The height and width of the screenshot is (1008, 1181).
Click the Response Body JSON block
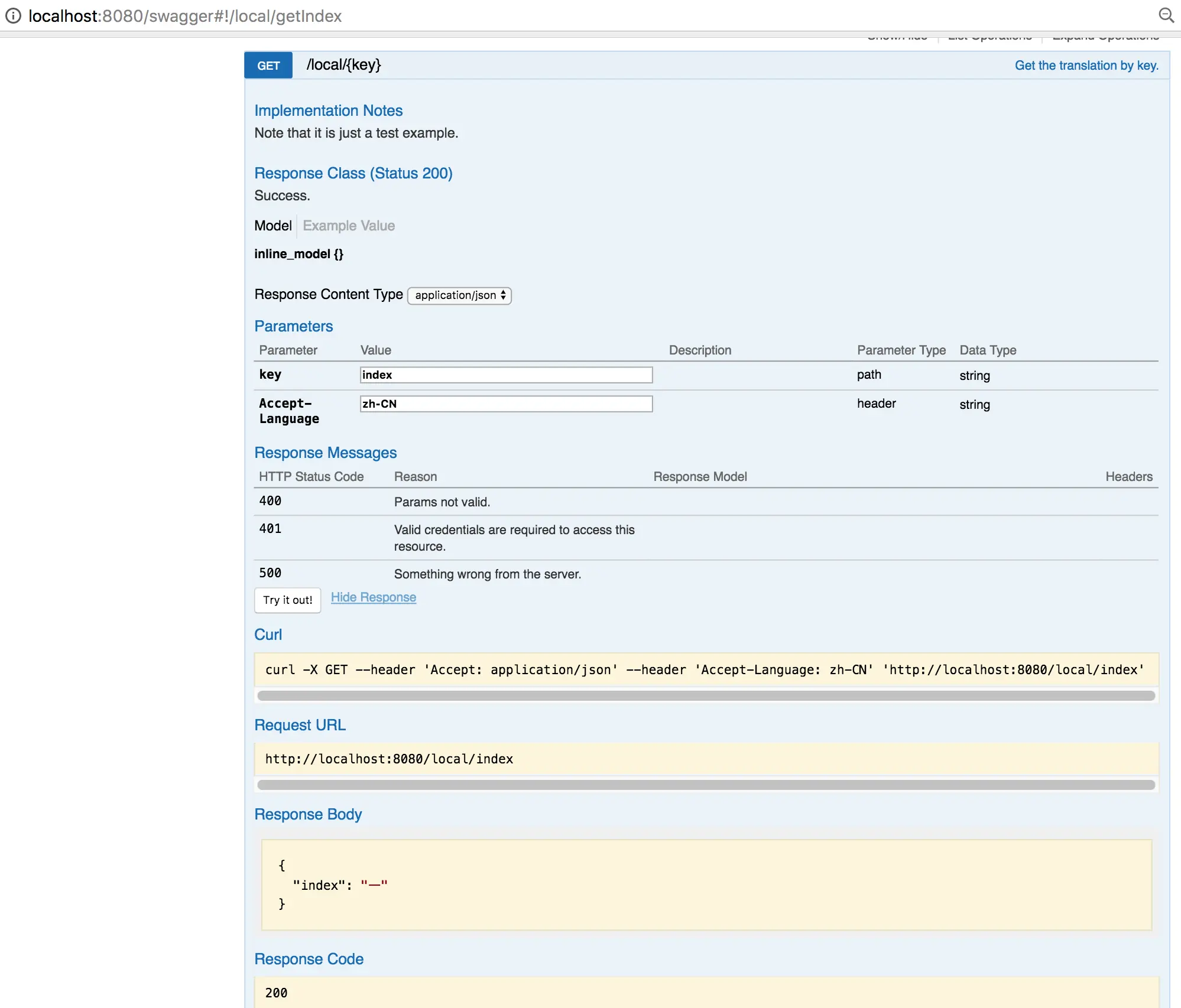(x=706, y=885)
